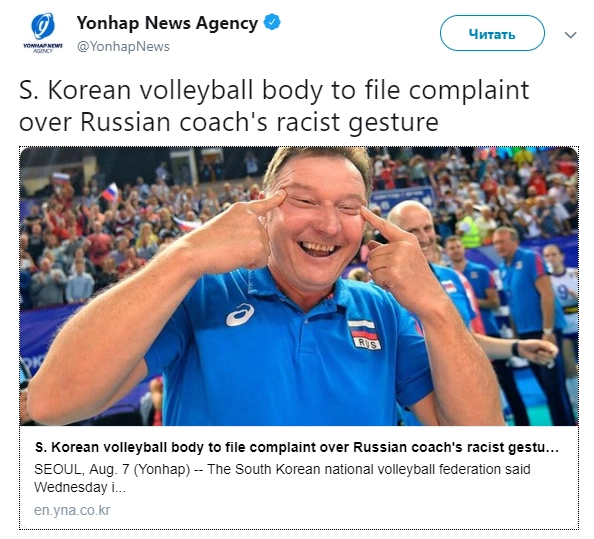594x539 pixels.
Task: Click the YONHAP NEWS AGENCY text under logo
Action: (x=43, y=48)
